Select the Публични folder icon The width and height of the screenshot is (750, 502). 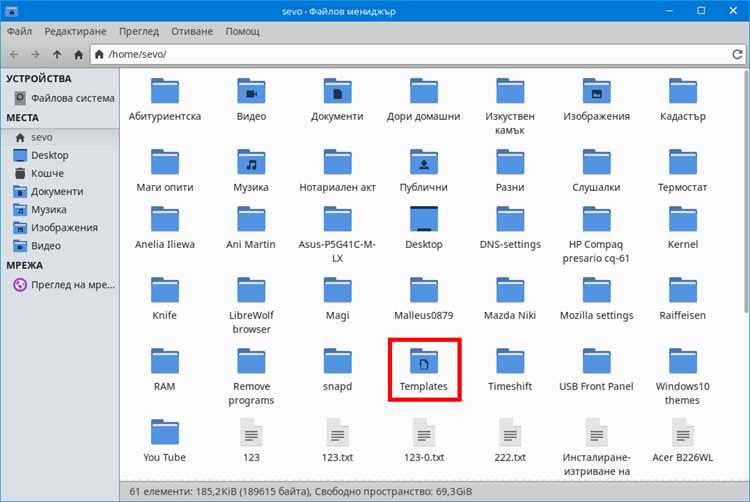coord(424,162)
